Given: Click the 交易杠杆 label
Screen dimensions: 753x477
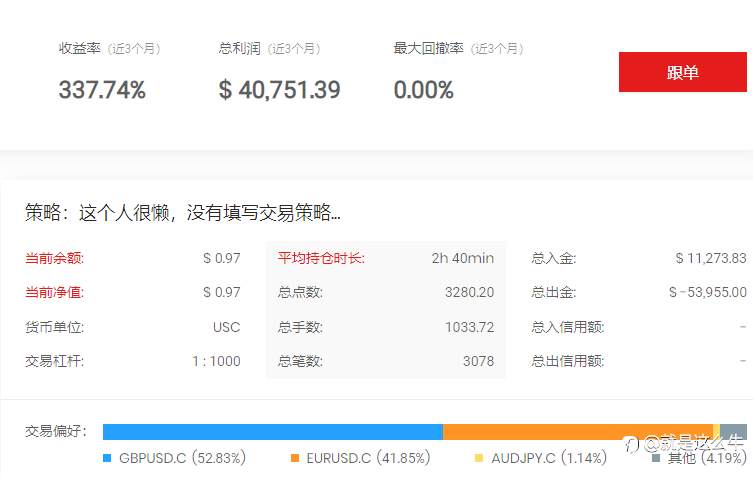Looking at the screenshot, I should (x=54, y=361).
